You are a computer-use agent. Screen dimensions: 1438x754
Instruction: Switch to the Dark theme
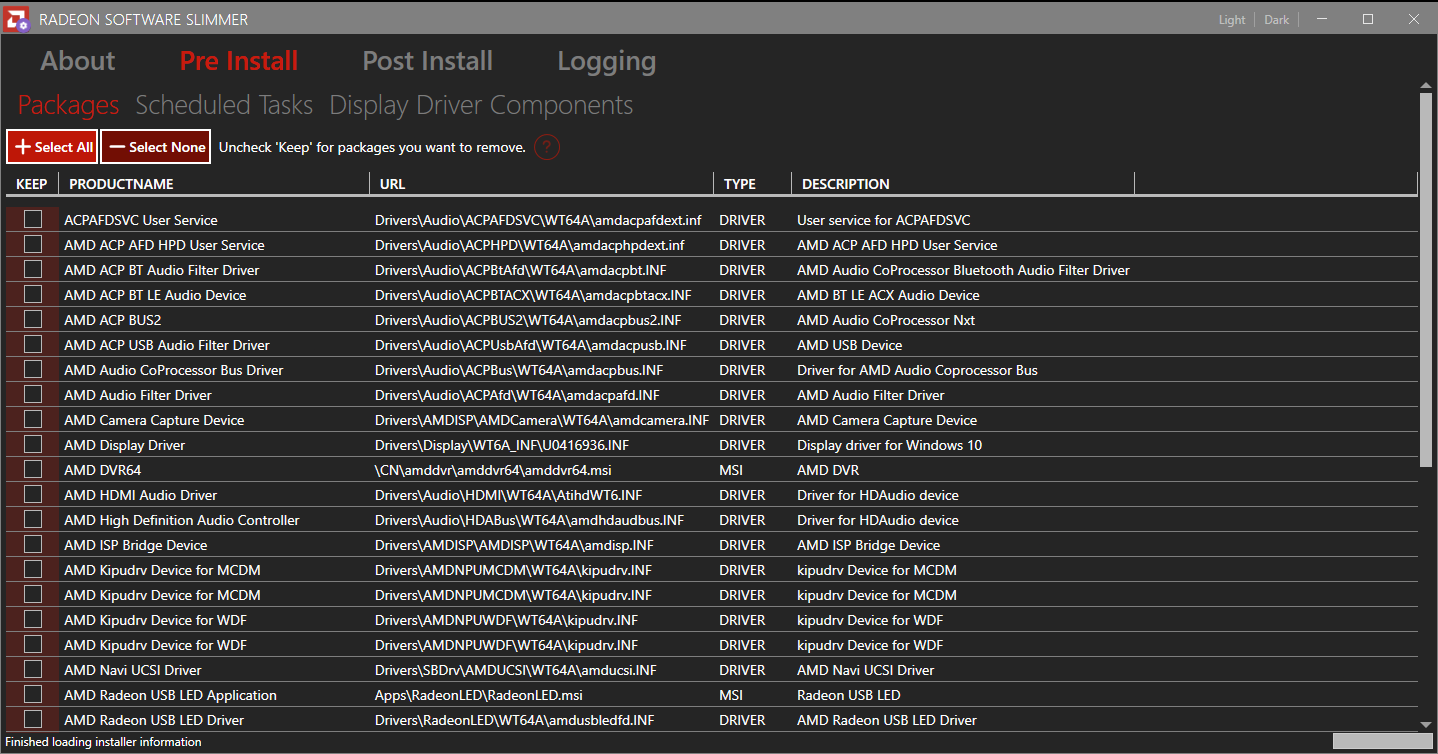point(1277,20)
